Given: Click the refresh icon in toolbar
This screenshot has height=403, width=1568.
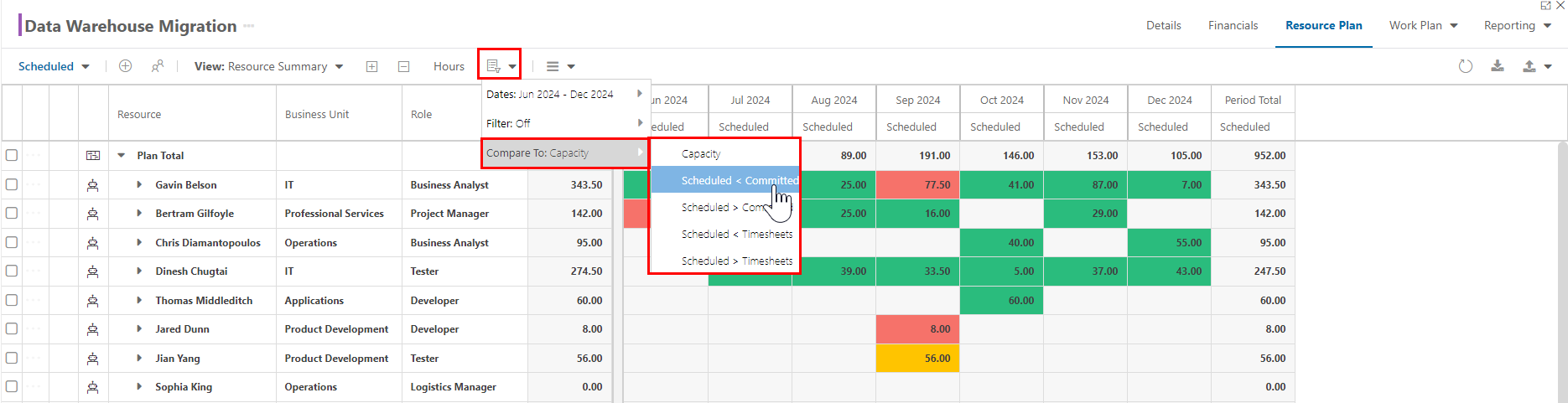Looking at the screenshot, I should 1465,66.
